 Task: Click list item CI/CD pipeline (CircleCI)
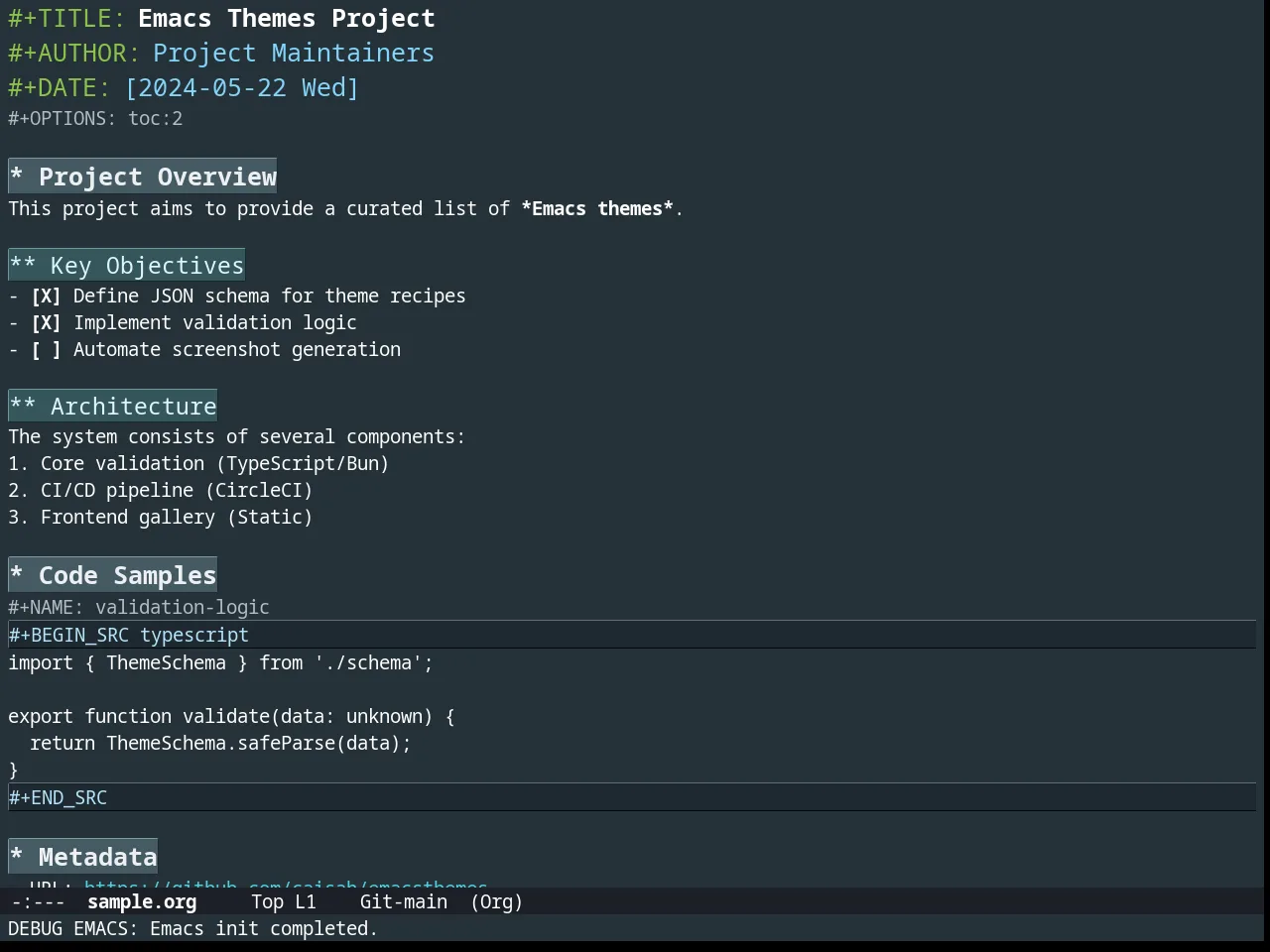click(161, 490)
